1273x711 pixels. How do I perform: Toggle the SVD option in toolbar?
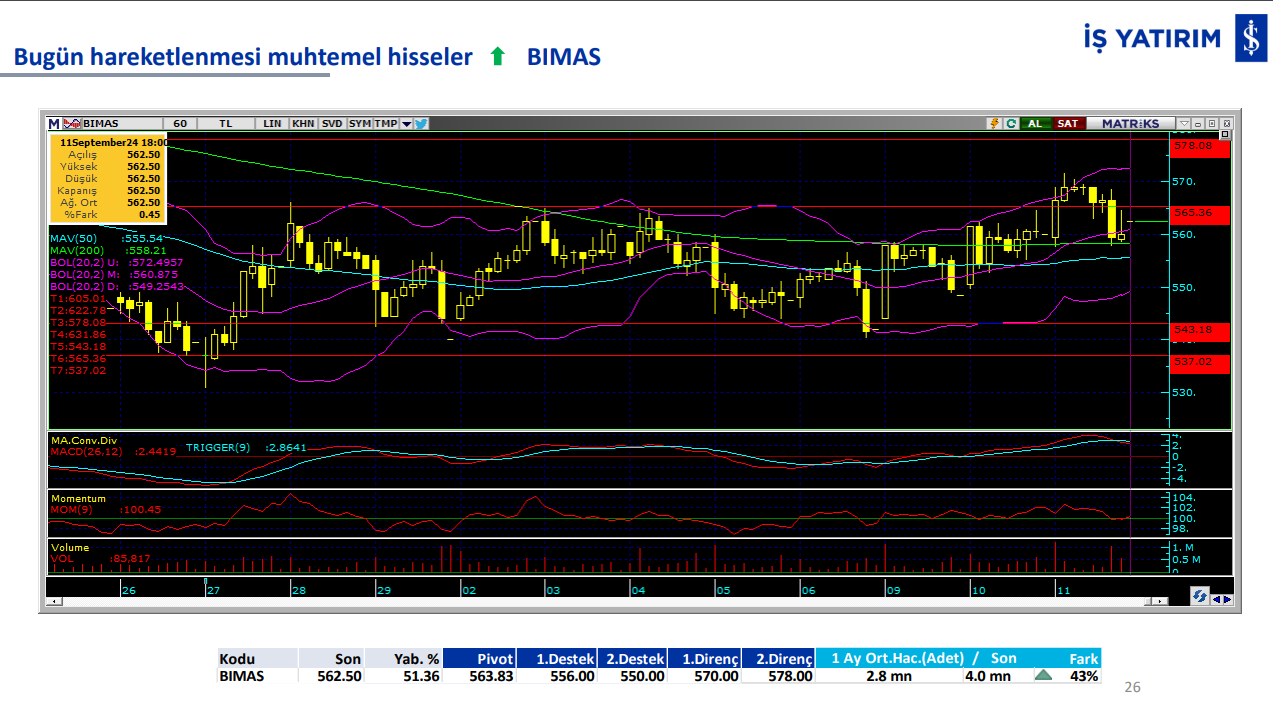point(332,124)
